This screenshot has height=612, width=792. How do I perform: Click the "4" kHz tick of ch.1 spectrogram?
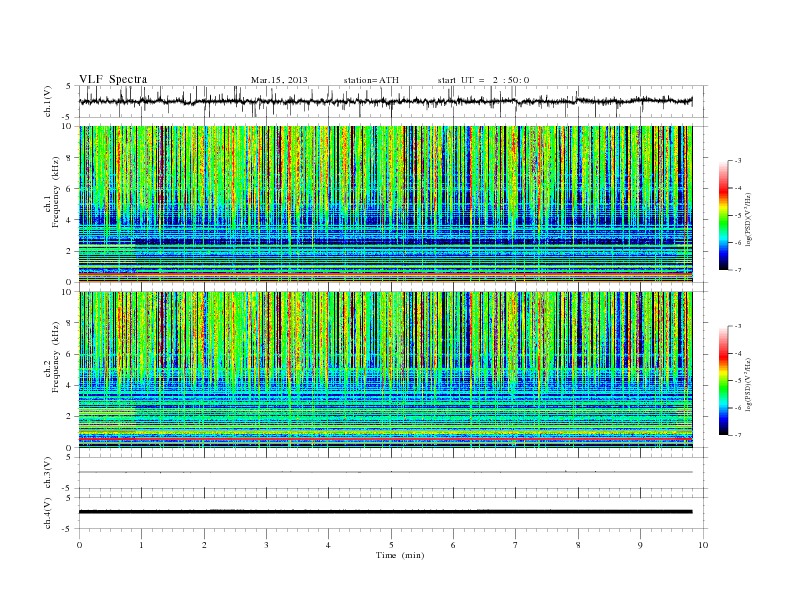pyautogui.click(x=70, y=220)
